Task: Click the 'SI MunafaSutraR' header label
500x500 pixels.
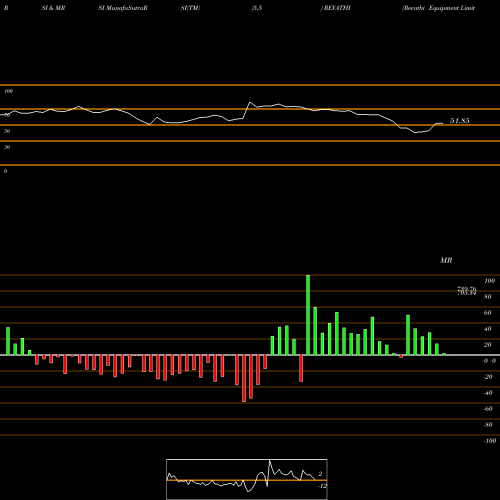Action: (123, 8)
